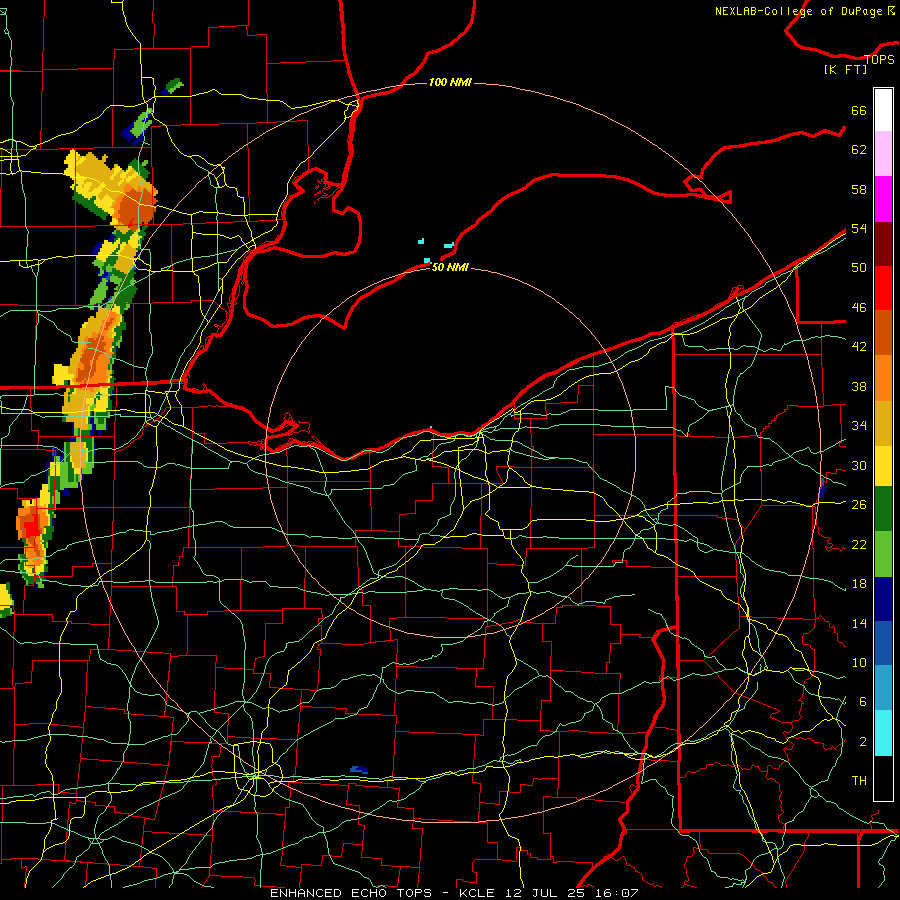
Task: Click the 'NEXLAB-College of DuPage' credit text
Action: pyautogui.click(x=799, y=11)
